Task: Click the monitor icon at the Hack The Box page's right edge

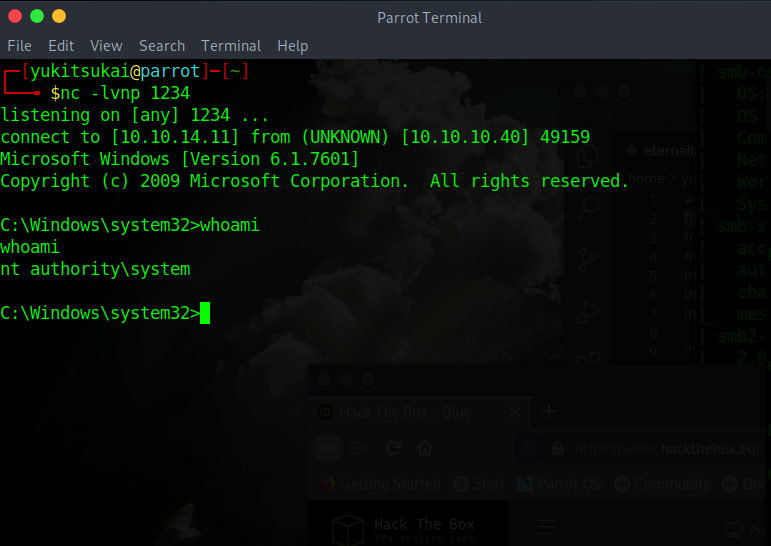Action: point(734,530)
